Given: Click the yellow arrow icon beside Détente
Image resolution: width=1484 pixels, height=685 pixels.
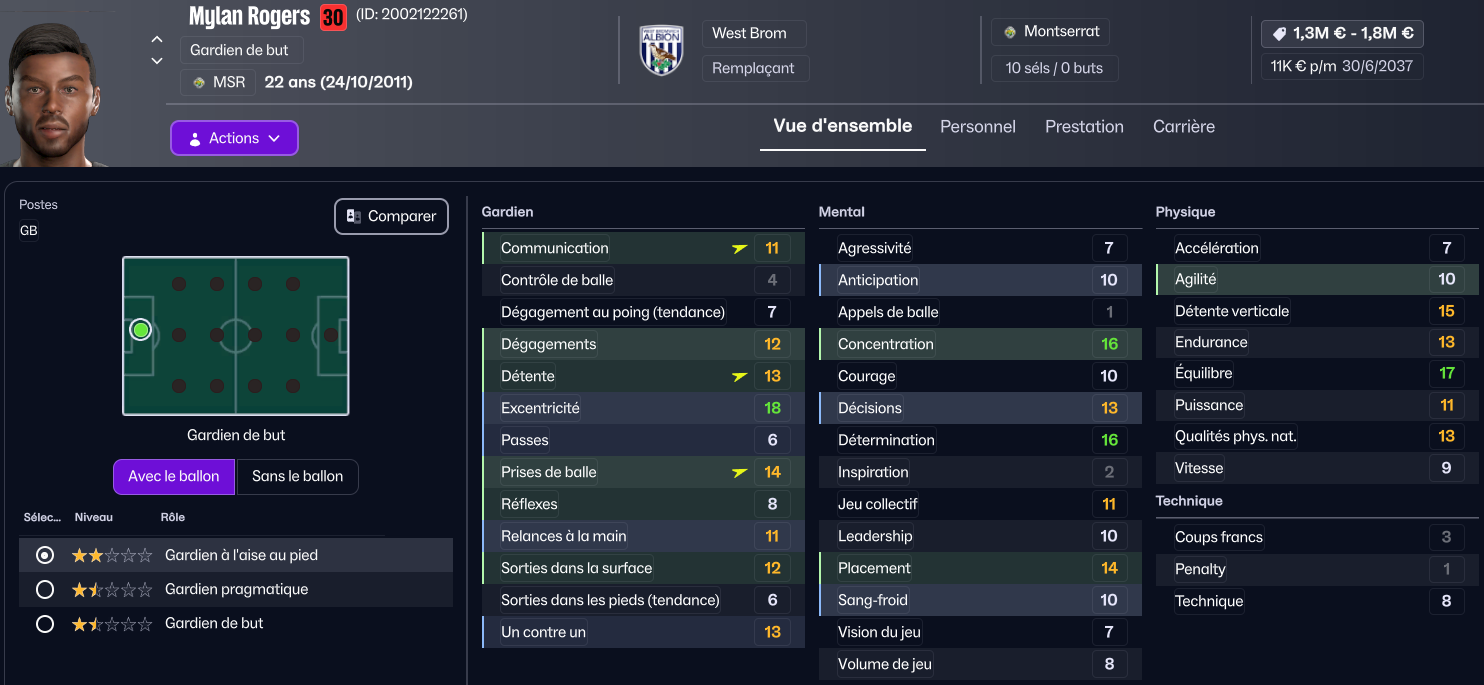Looking at the screenshot, I should [x=740, y=376].
